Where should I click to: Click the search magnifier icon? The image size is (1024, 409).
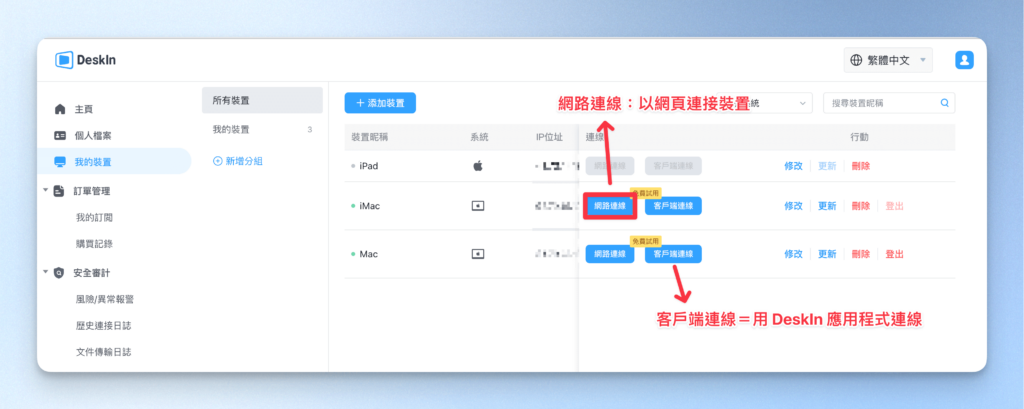[944, 103]
